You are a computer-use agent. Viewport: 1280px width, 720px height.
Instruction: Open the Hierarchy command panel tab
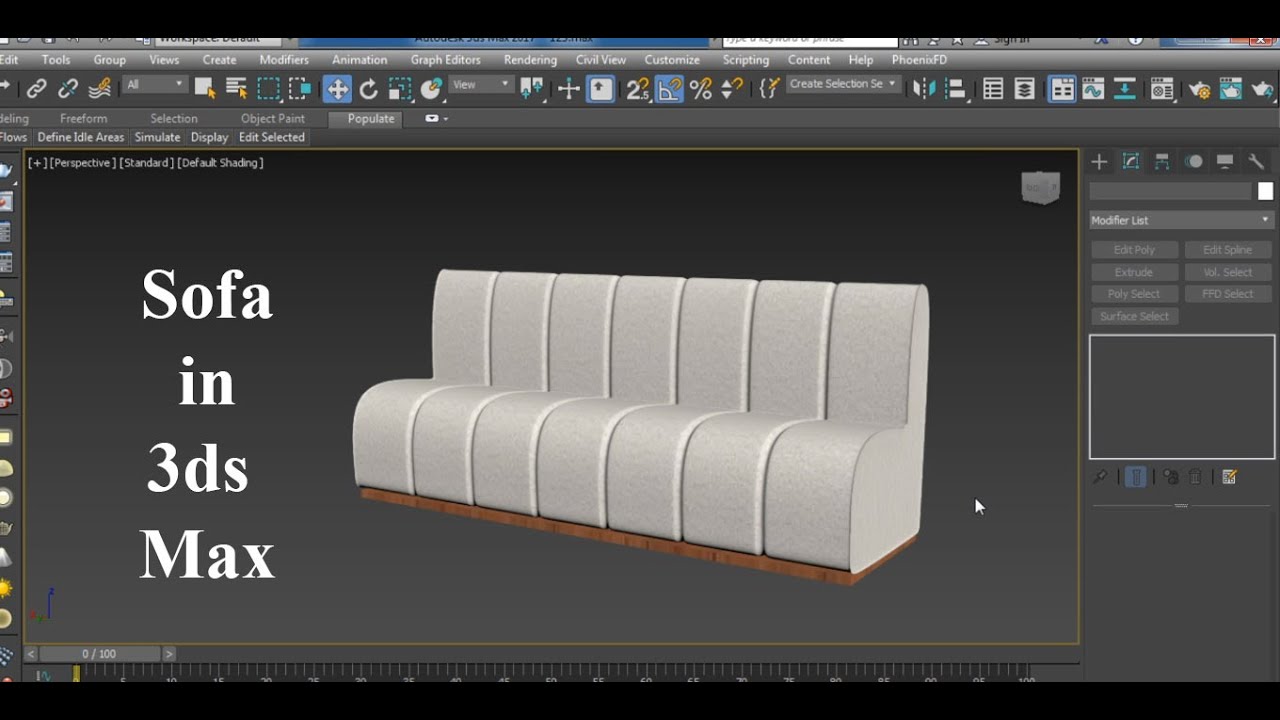1162,161
